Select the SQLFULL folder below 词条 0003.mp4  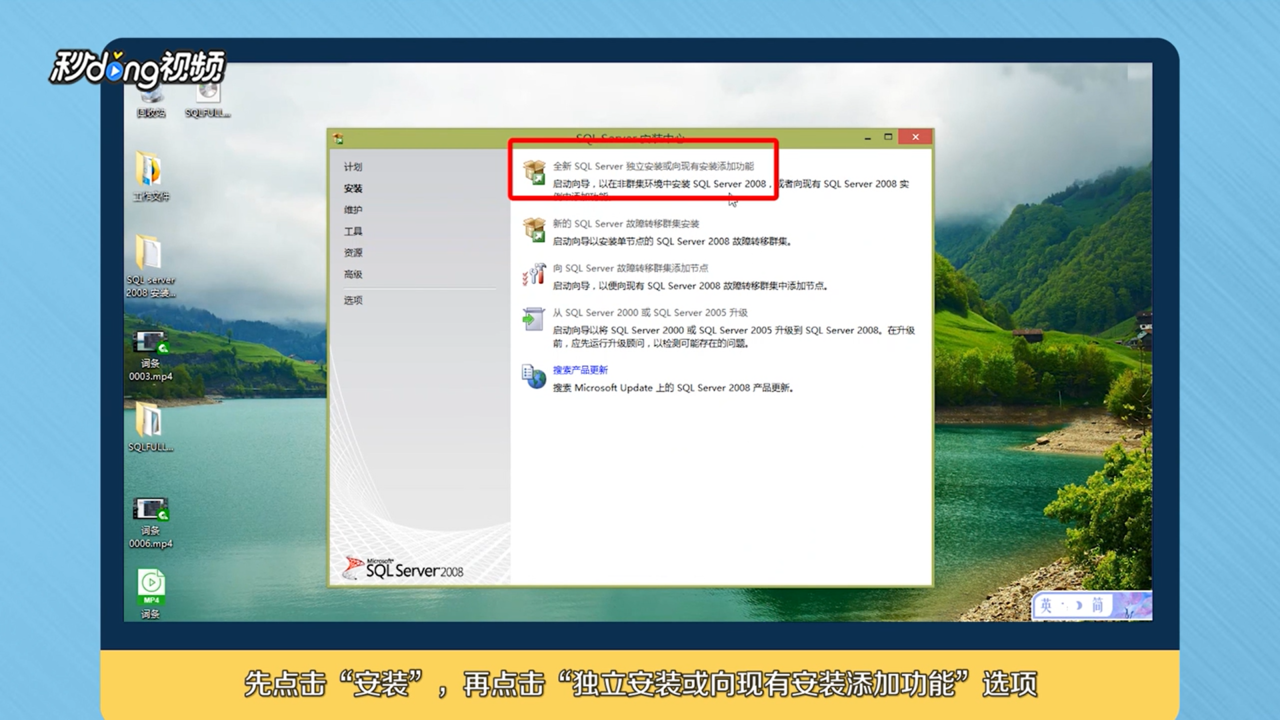coord(151,428)
